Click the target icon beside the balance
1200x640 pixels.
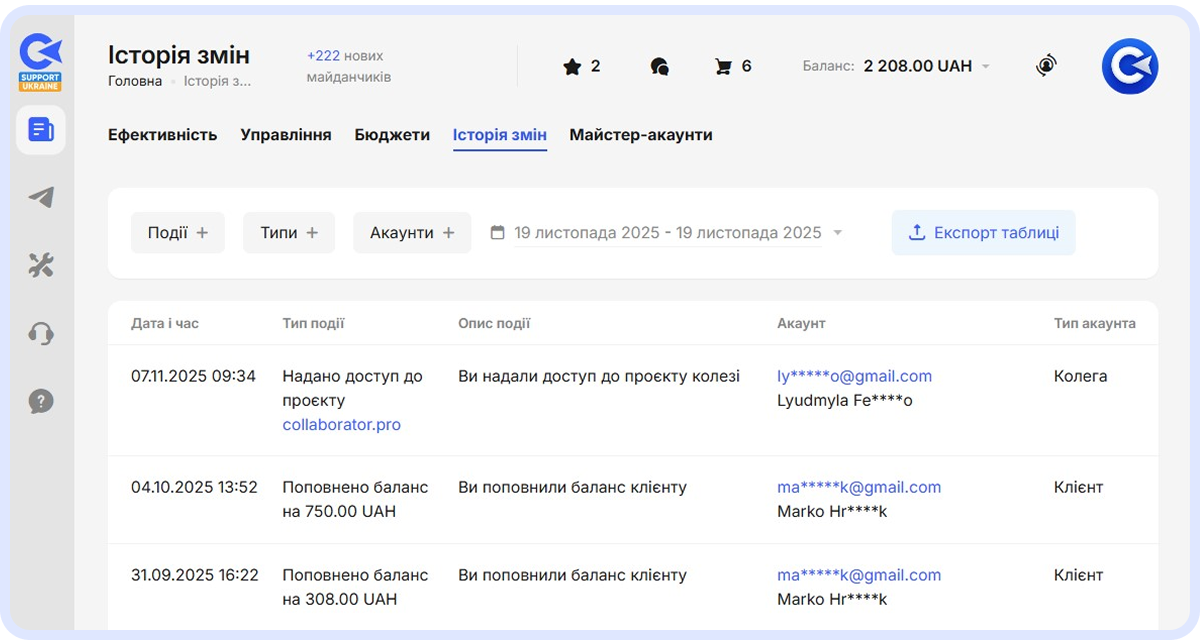1046,66
